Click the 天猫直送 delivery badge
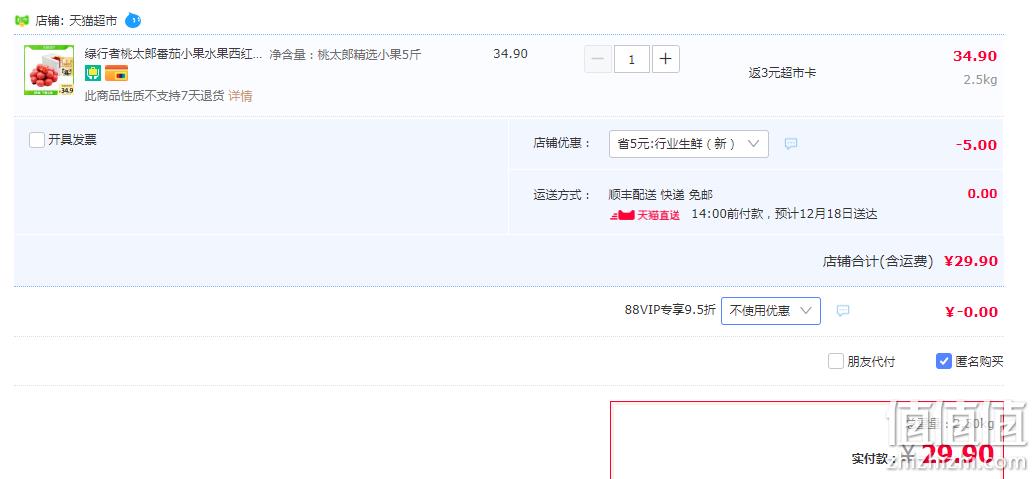This screenshot has width=1036, height=479. [644, 215]
